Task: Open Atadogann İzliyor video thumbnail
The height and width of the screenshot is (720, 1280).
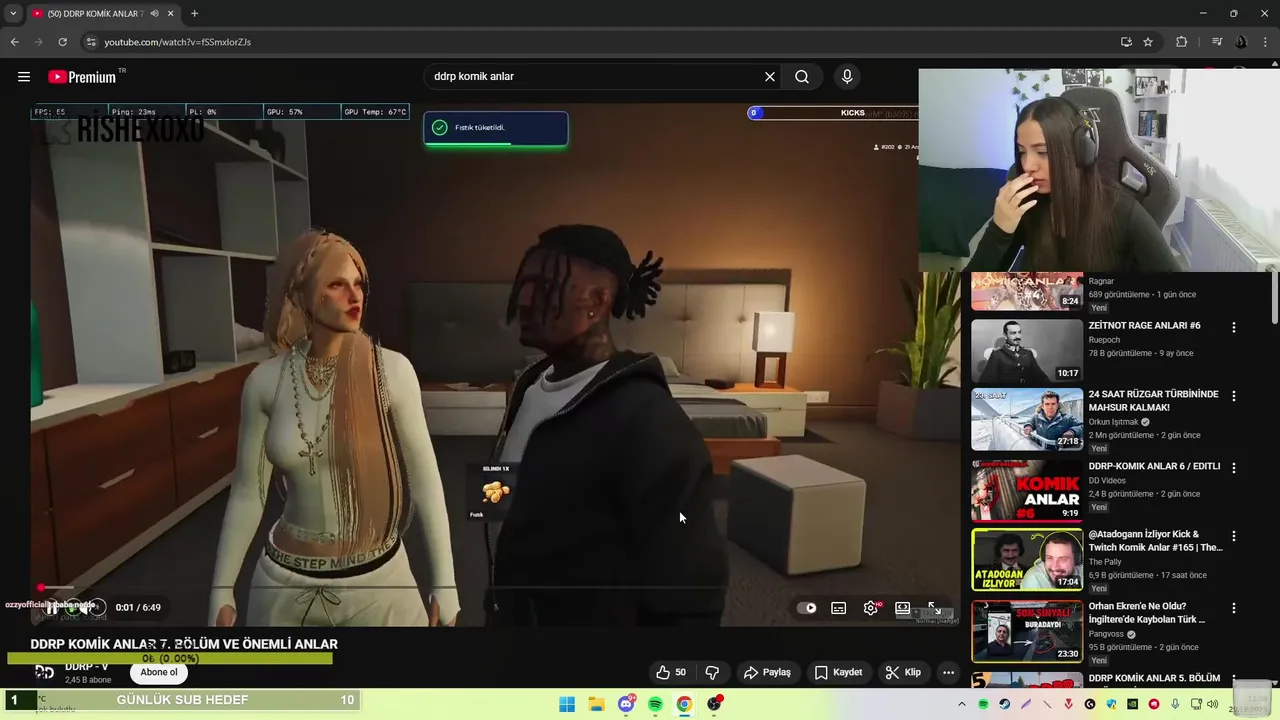Action: pos(1027,560)
